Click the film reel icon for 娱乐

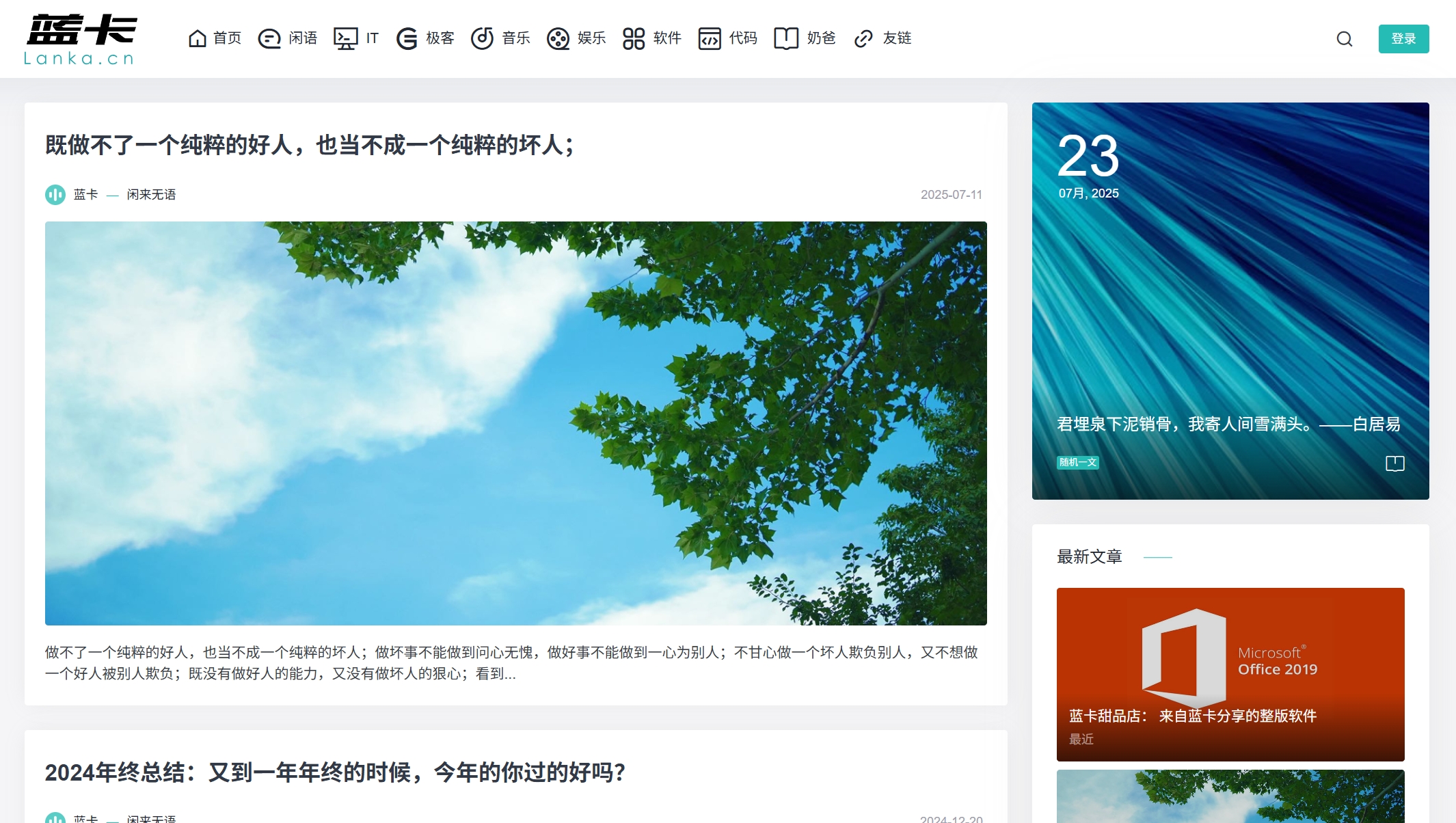point(558,38)
